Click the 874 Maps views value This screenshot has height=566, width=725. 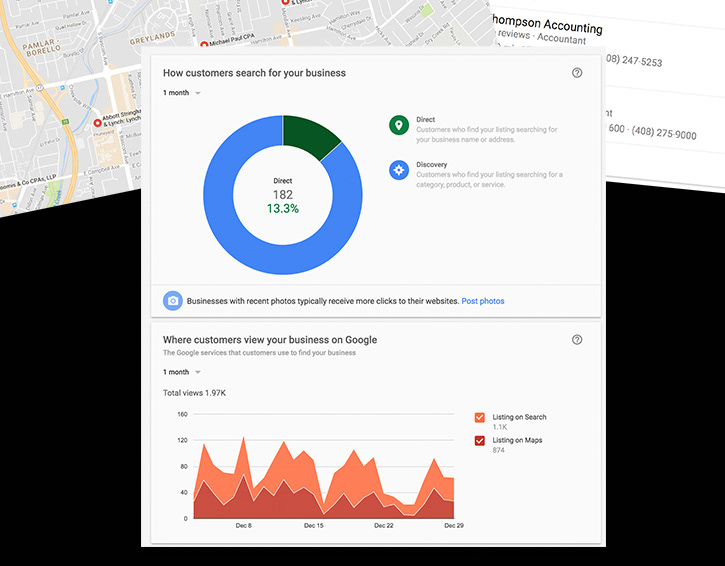tap(498, 450)
